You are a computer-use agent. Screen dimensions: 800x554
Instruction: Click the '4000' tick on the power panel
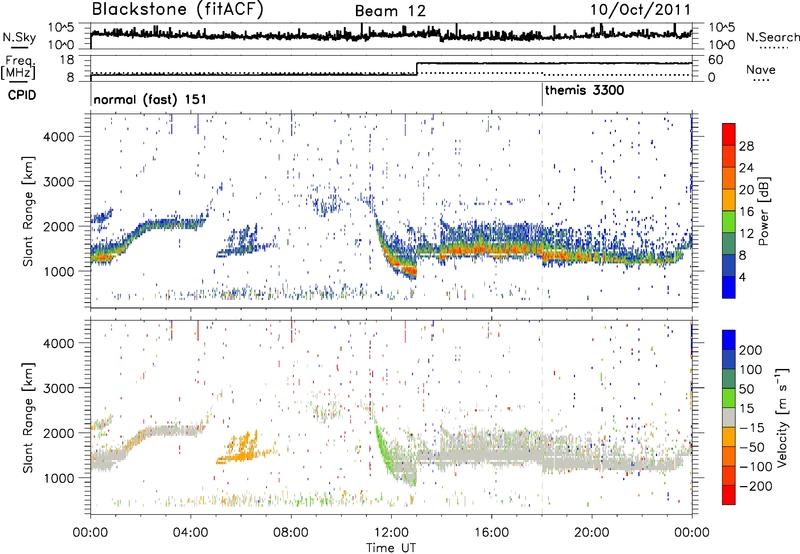click(59, 137)
